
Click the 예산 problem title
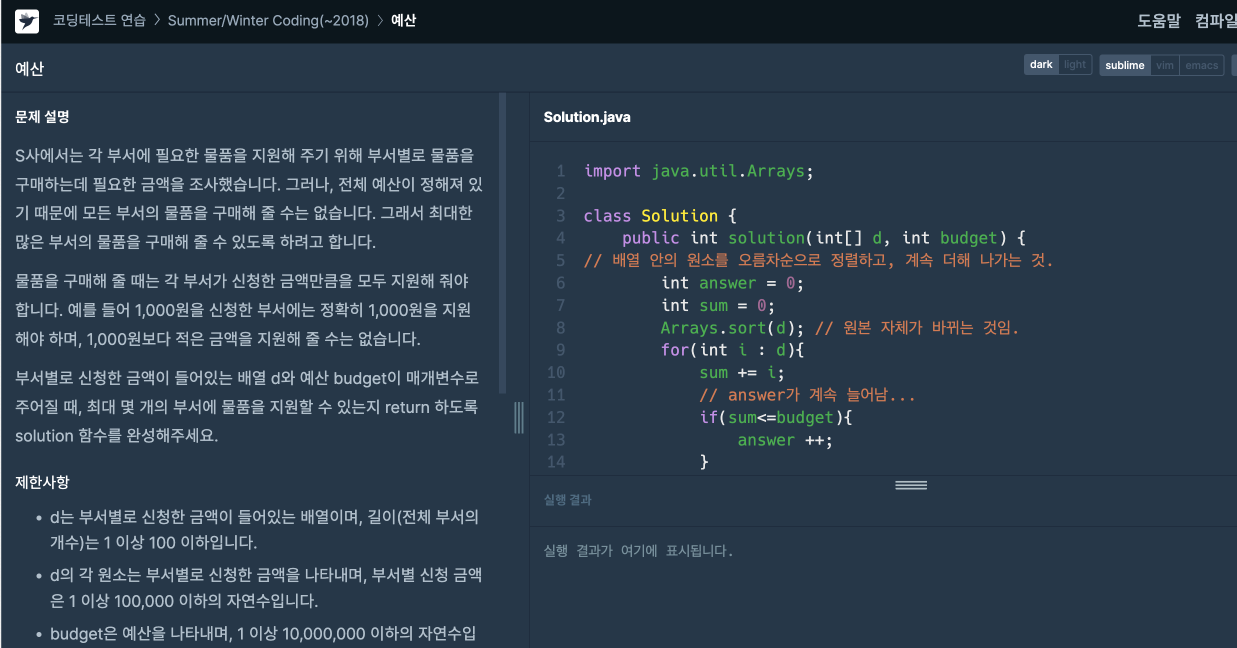coord(29,69)
